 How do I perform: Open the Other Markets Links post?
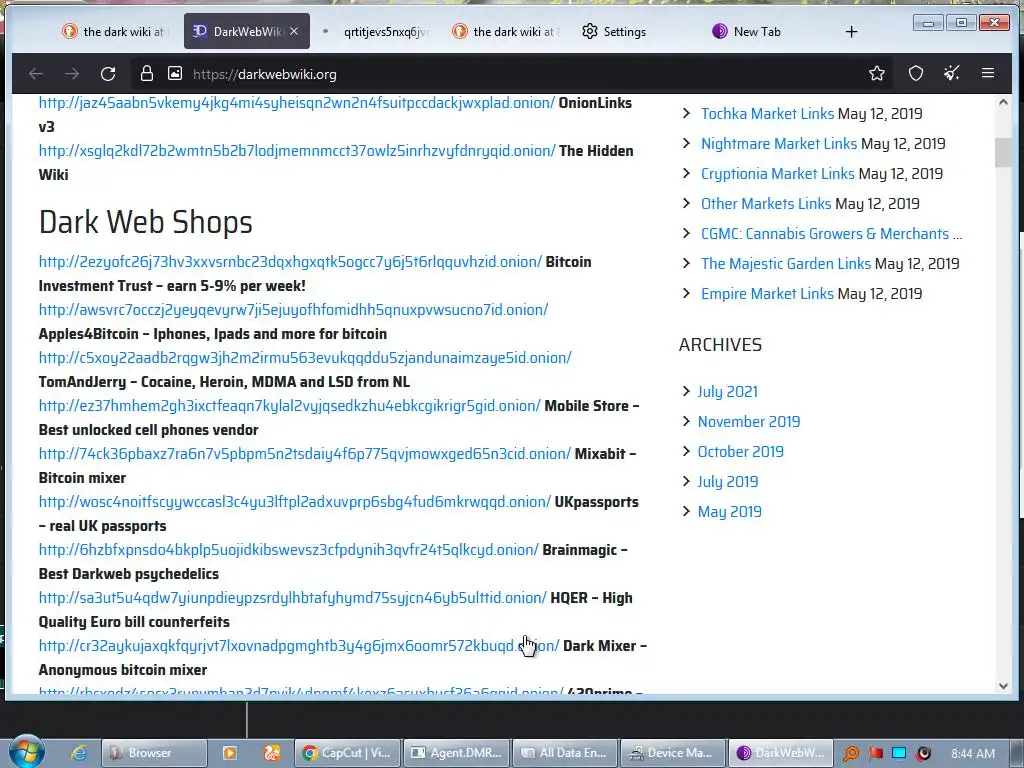coord(765,203)
